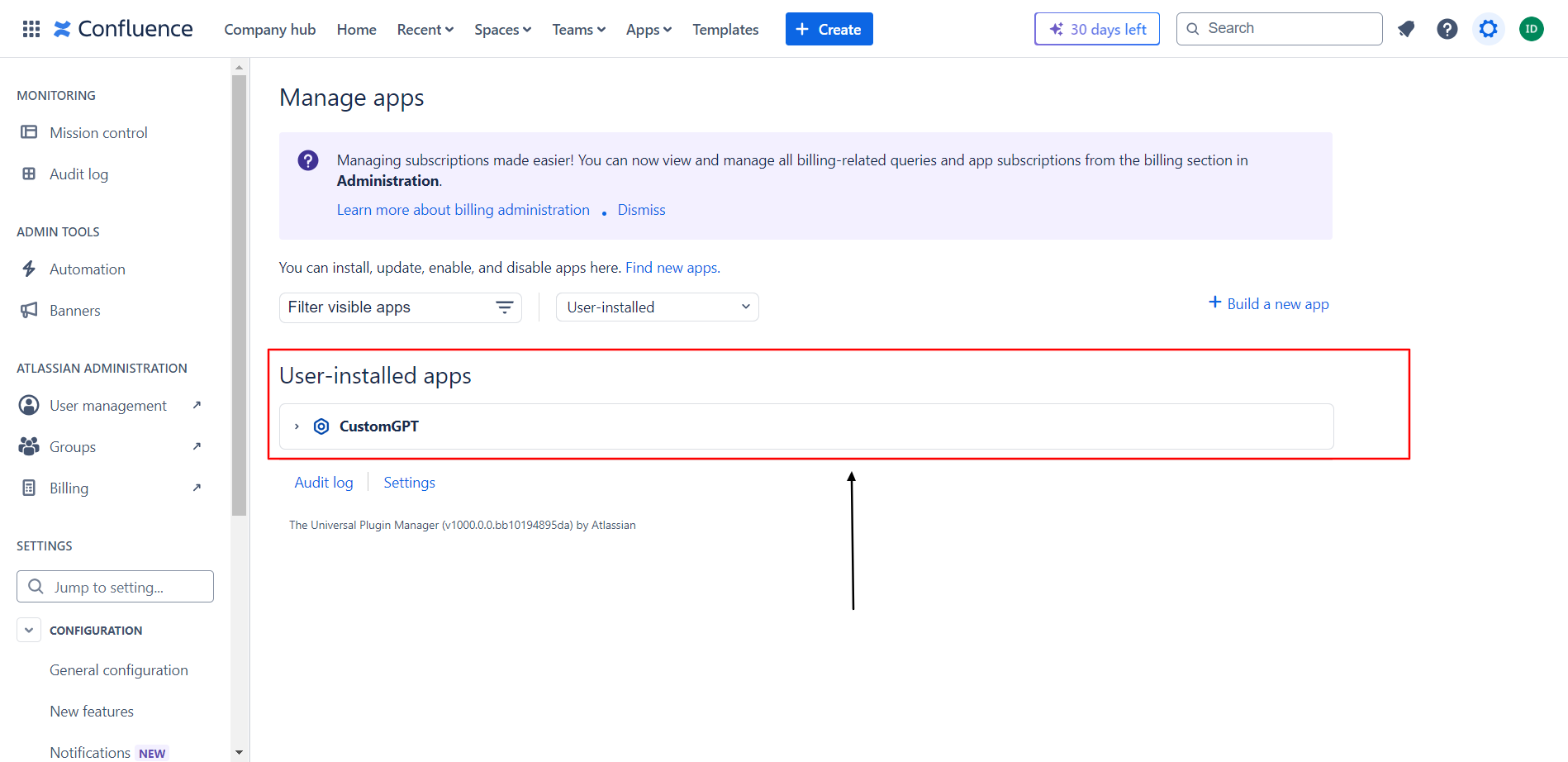1568x762 pixels.
Task: Open the Apps dropdown menu
Action: (649, 30)
